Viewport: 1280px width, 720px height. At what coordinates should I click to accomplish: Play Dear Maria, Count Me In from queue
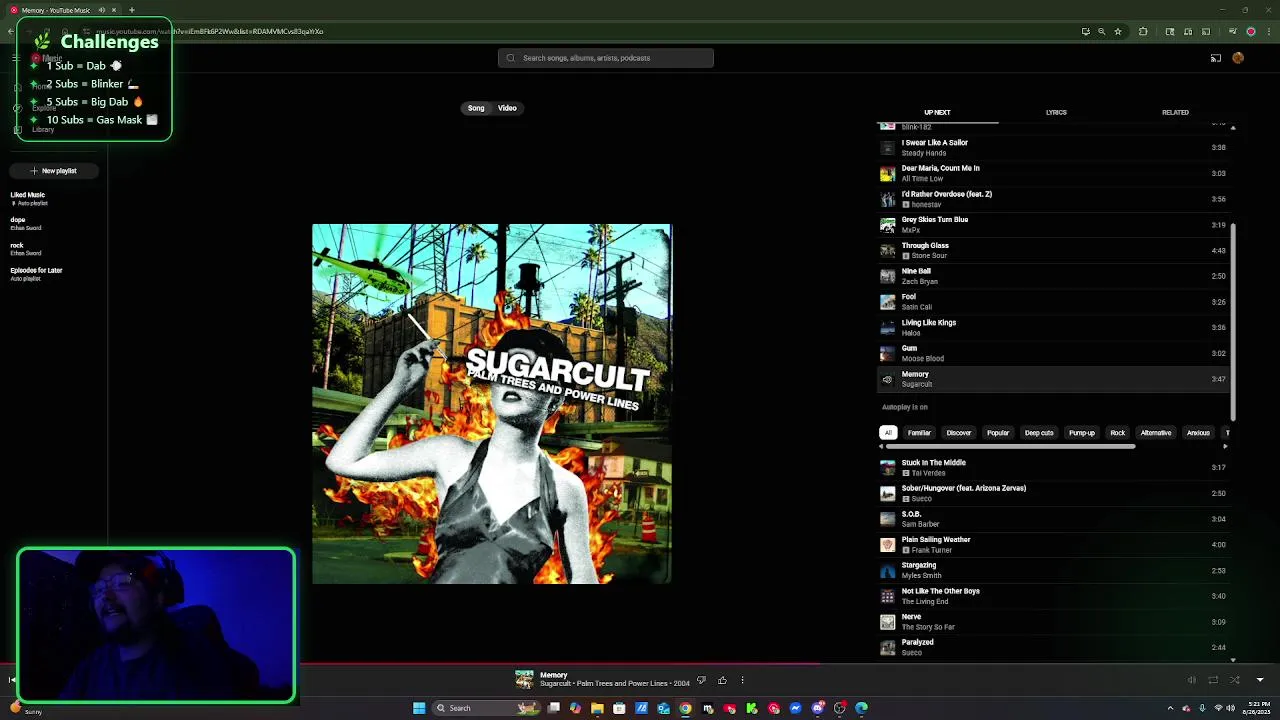click(1054, 174)
